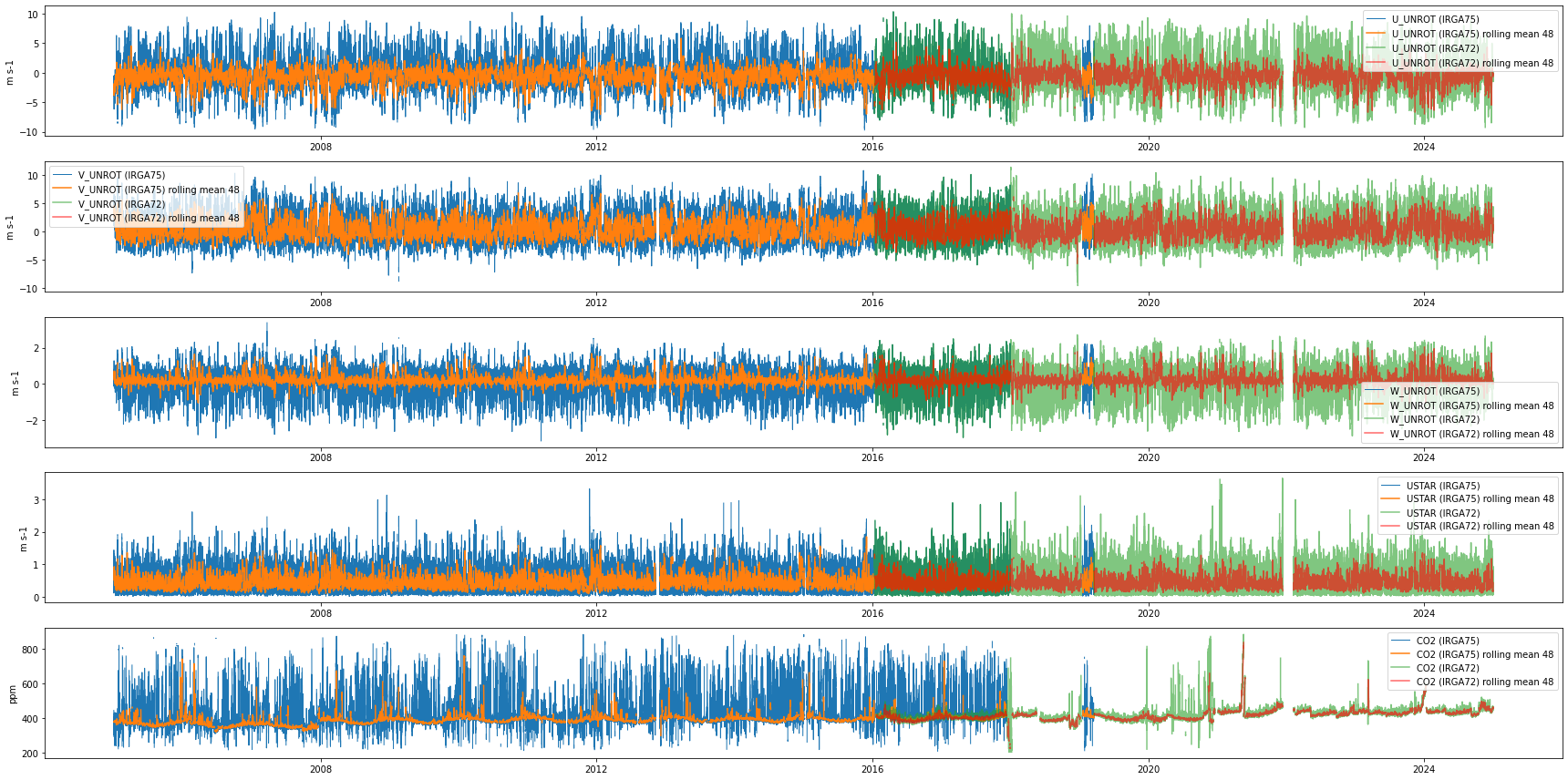Click the '2020' x-axis tick under the W_UNROT plot
The image size is (1568, 780).
click(1149, 458)
